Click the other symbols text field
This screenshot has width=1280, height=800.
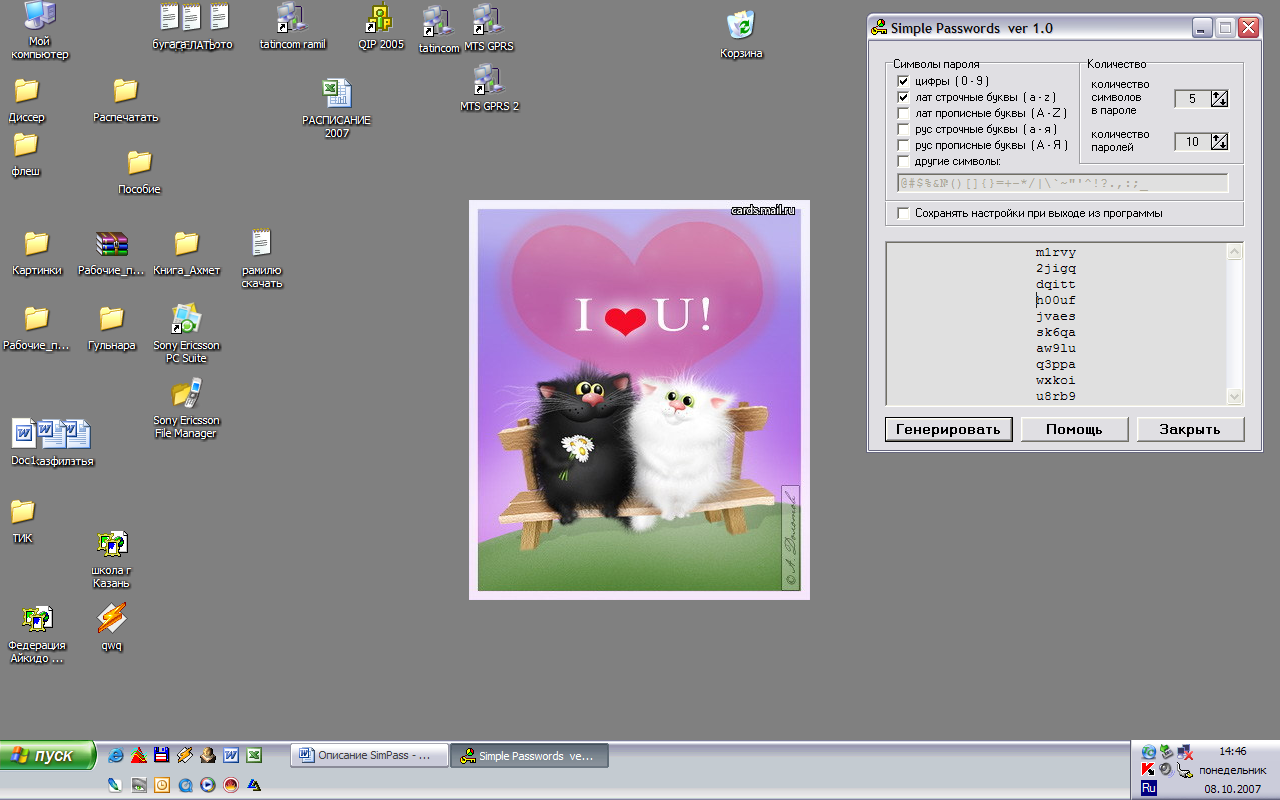(x=1062, y=183)
